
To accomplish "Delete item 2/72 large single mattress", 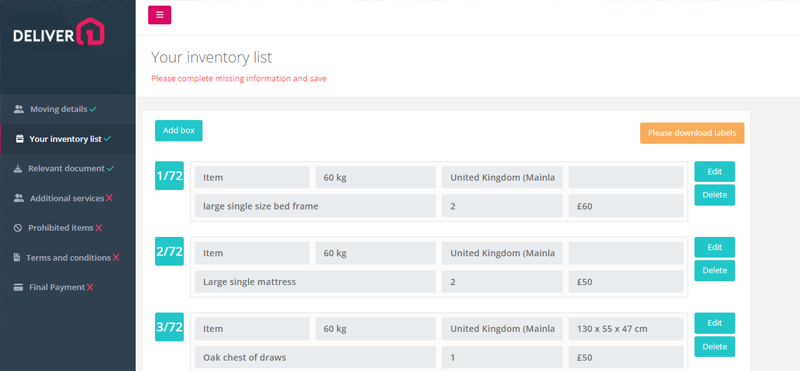I will click(714, 270).
